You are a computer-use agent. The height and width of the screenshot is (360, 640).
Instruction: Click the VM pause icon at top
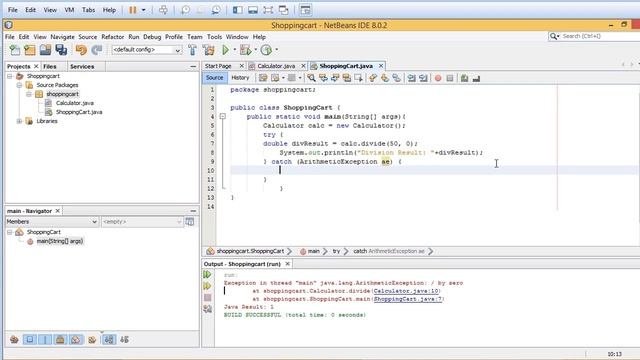coord(133,10)
